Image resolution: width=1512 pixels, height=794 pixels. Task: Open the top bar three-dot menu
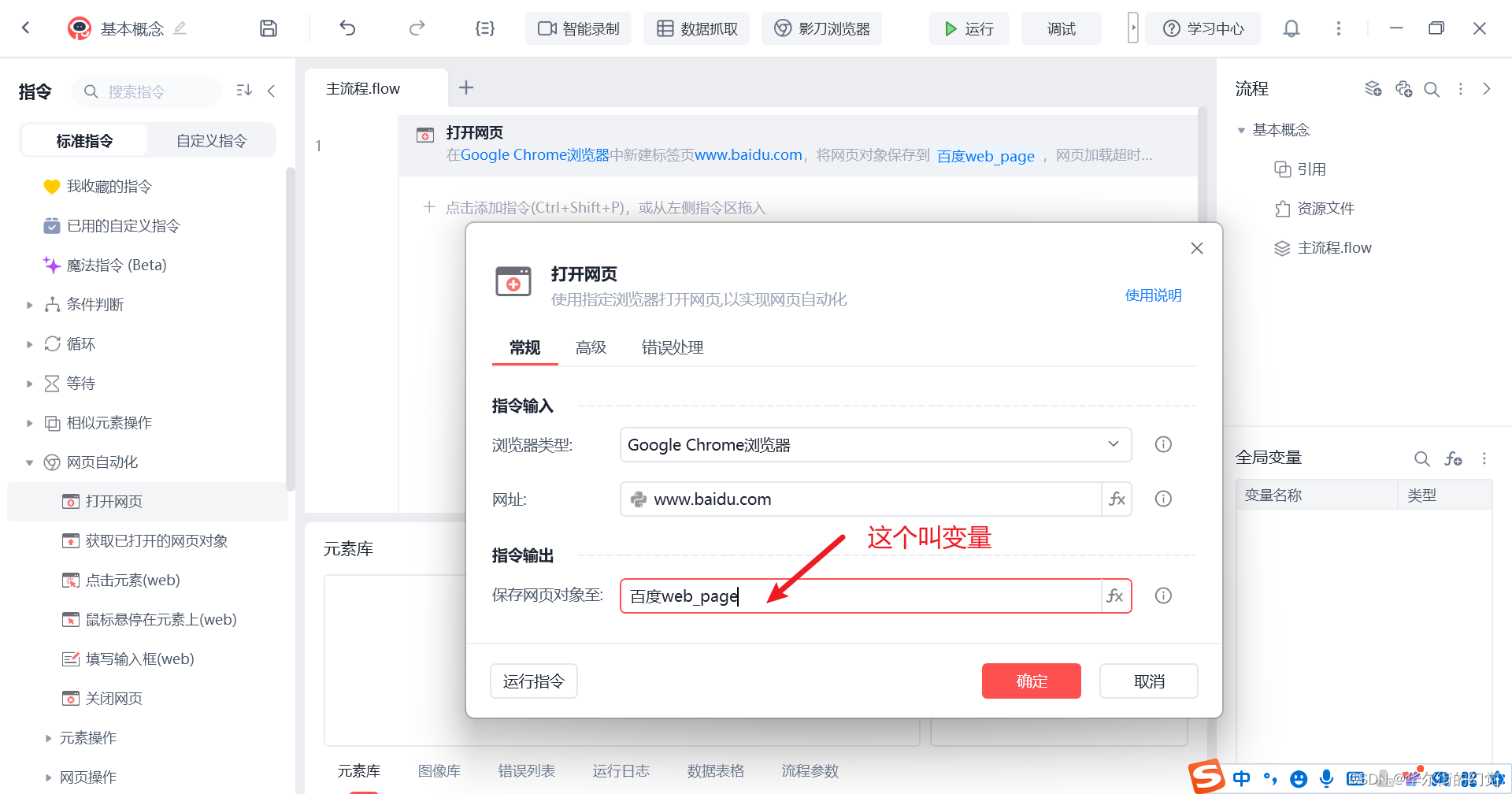tap(1338, 28)
